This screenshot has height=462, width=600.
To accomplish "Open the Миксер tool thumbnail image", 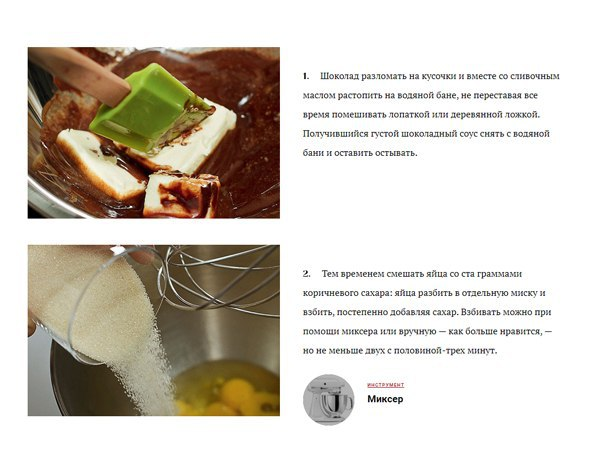I will [x=329, y=400].
